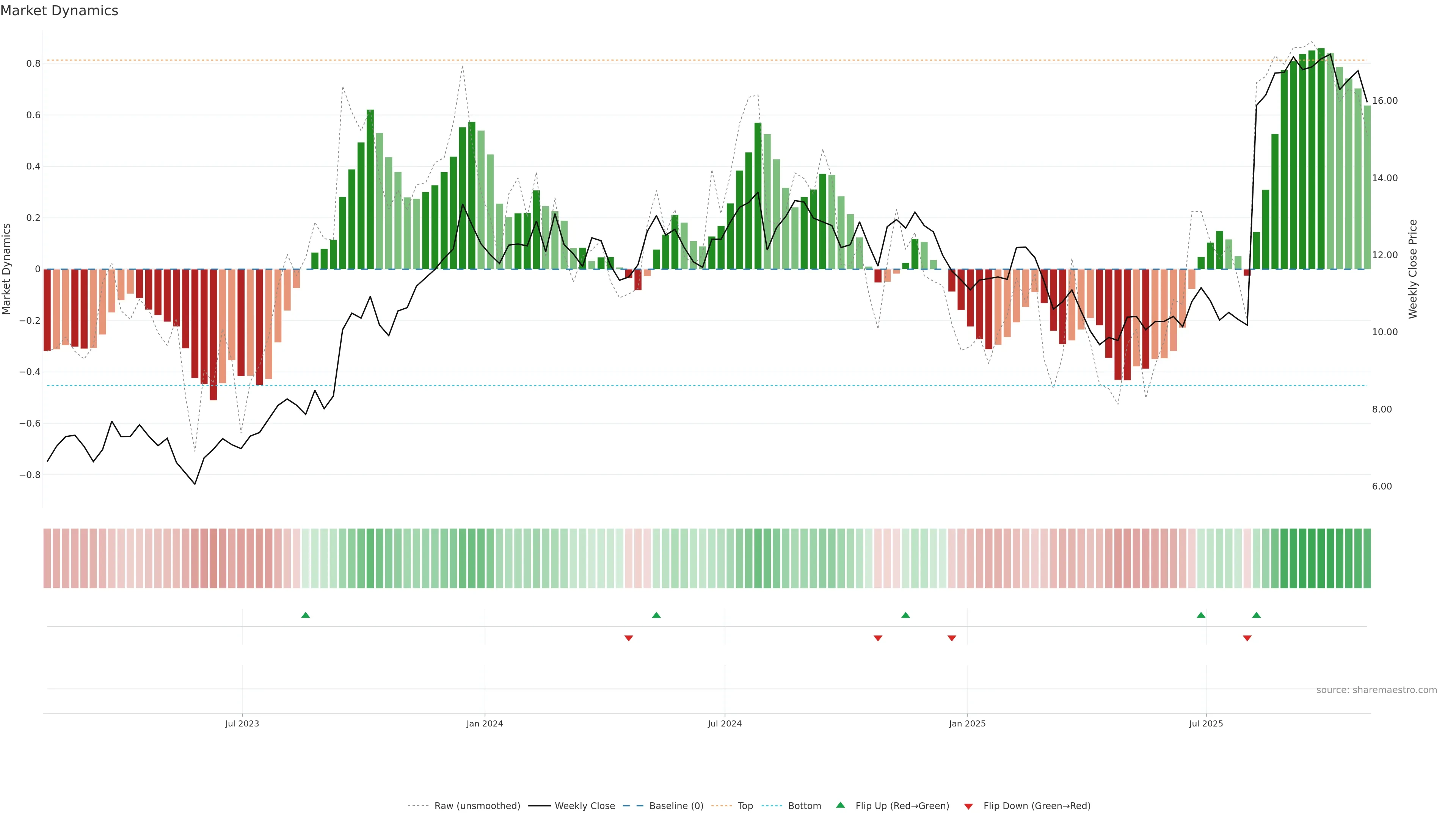Click the red flip-down marker before Jan 2025

tap(952, 638)
